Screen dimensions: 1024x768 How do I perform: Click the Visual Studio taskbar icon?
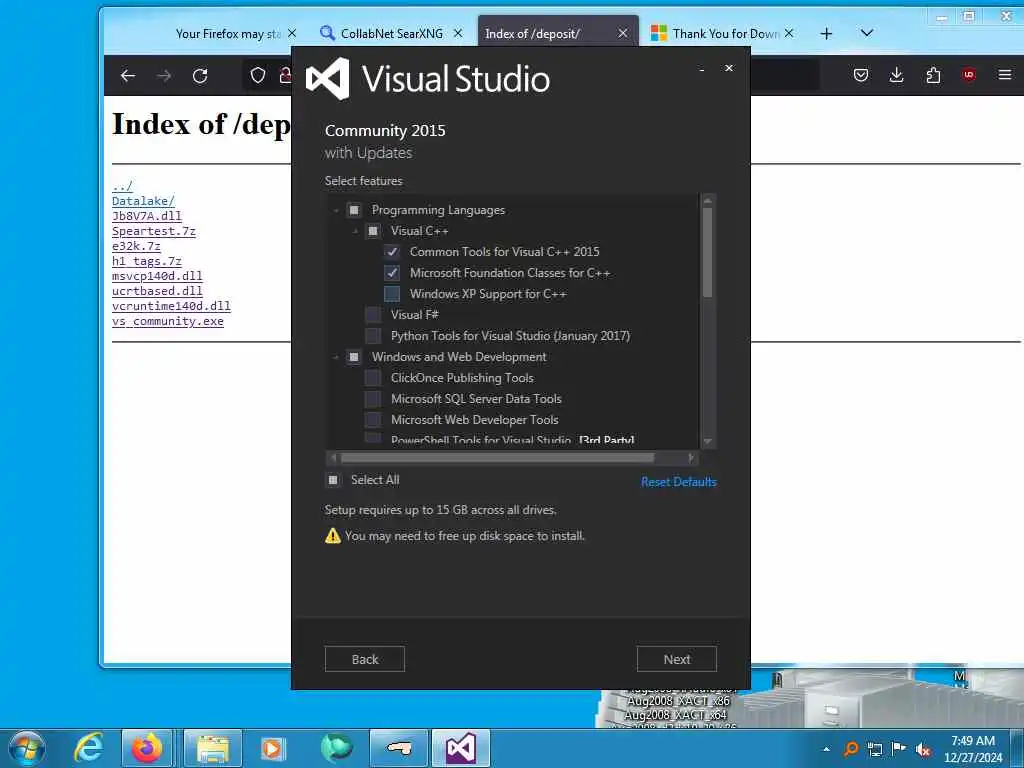460,748
